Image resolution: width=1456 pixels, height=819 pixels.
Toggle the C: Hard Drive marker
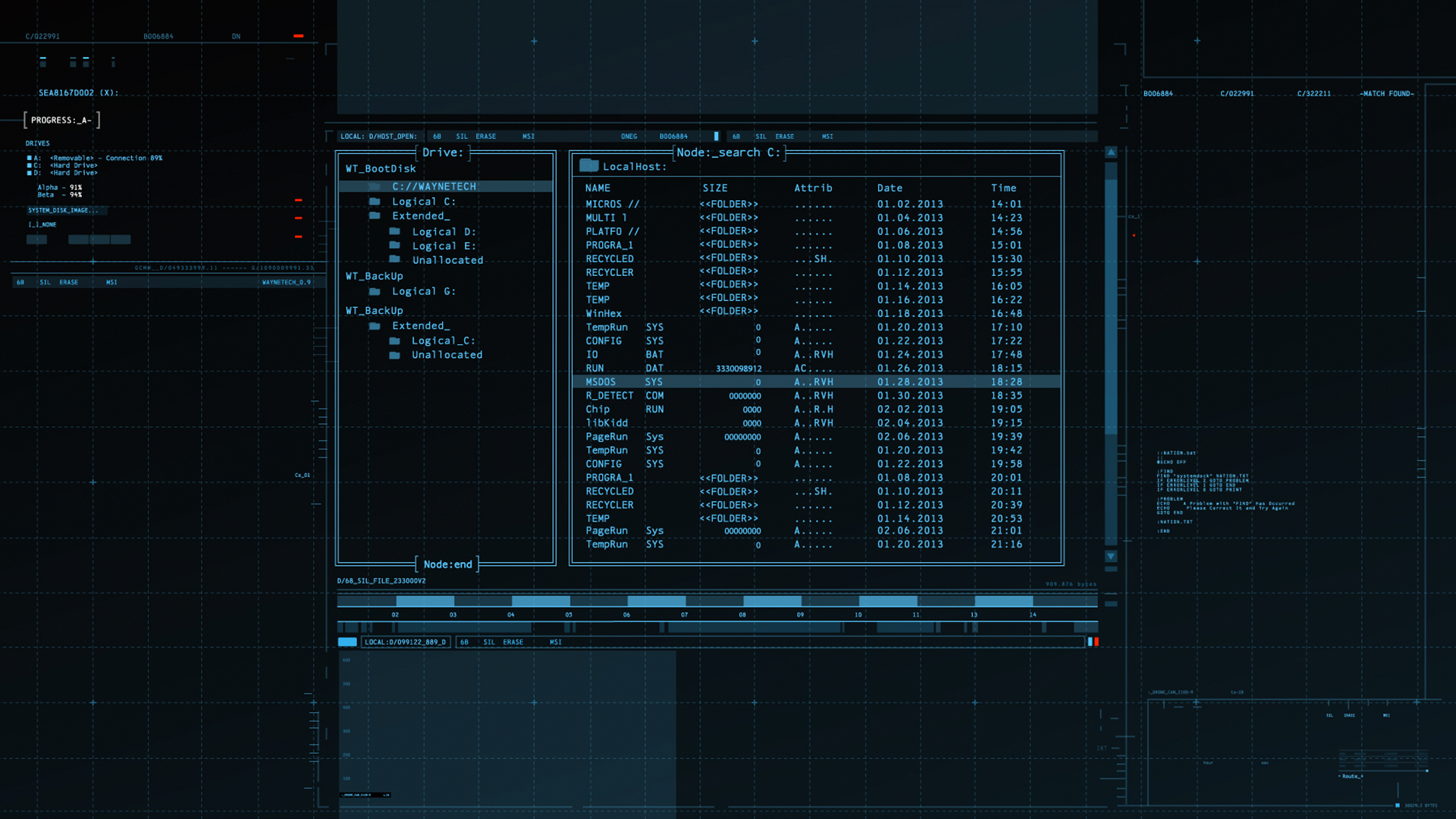click(x=30, y=165)
